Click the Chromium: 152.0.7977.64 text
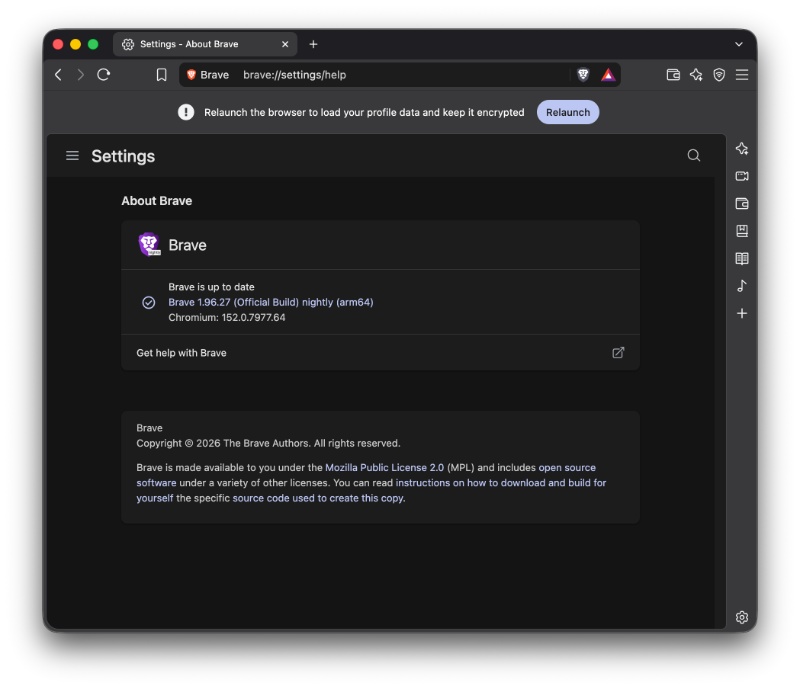The width and height of the screenshot is (800, 689). [x=227, y=317]
